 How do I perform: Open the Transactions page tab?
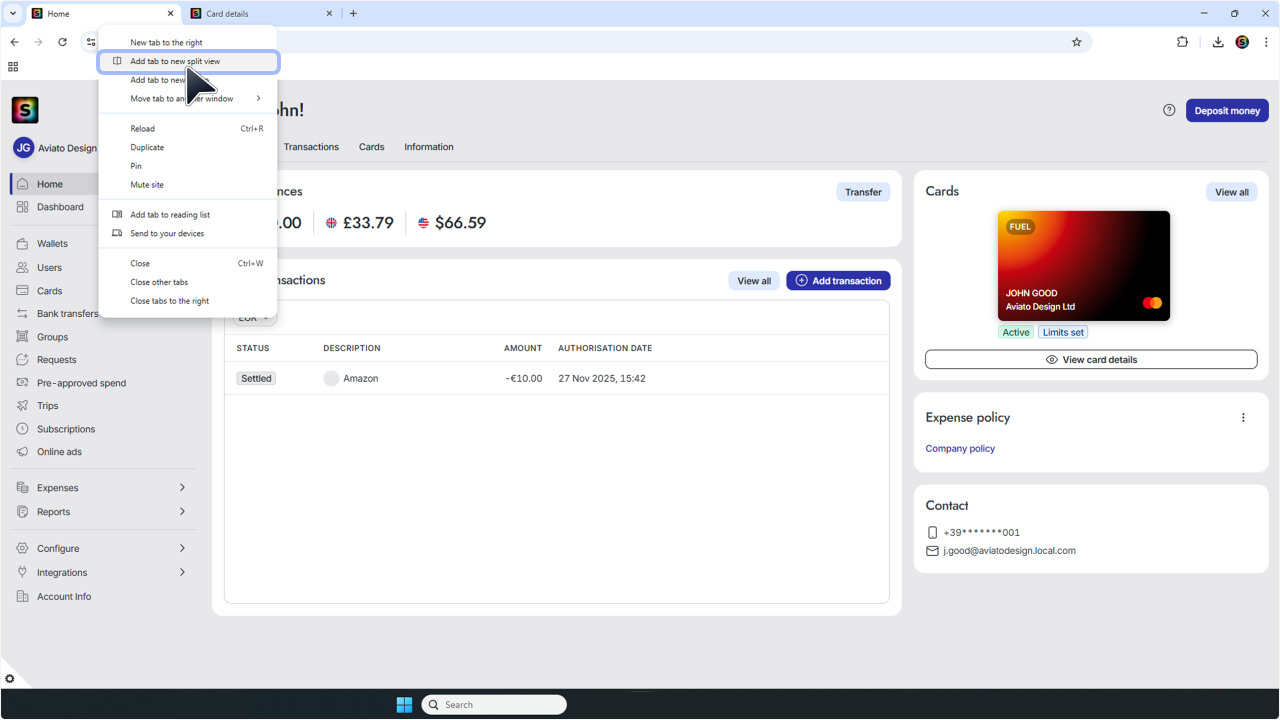click(x=311, y=147)
